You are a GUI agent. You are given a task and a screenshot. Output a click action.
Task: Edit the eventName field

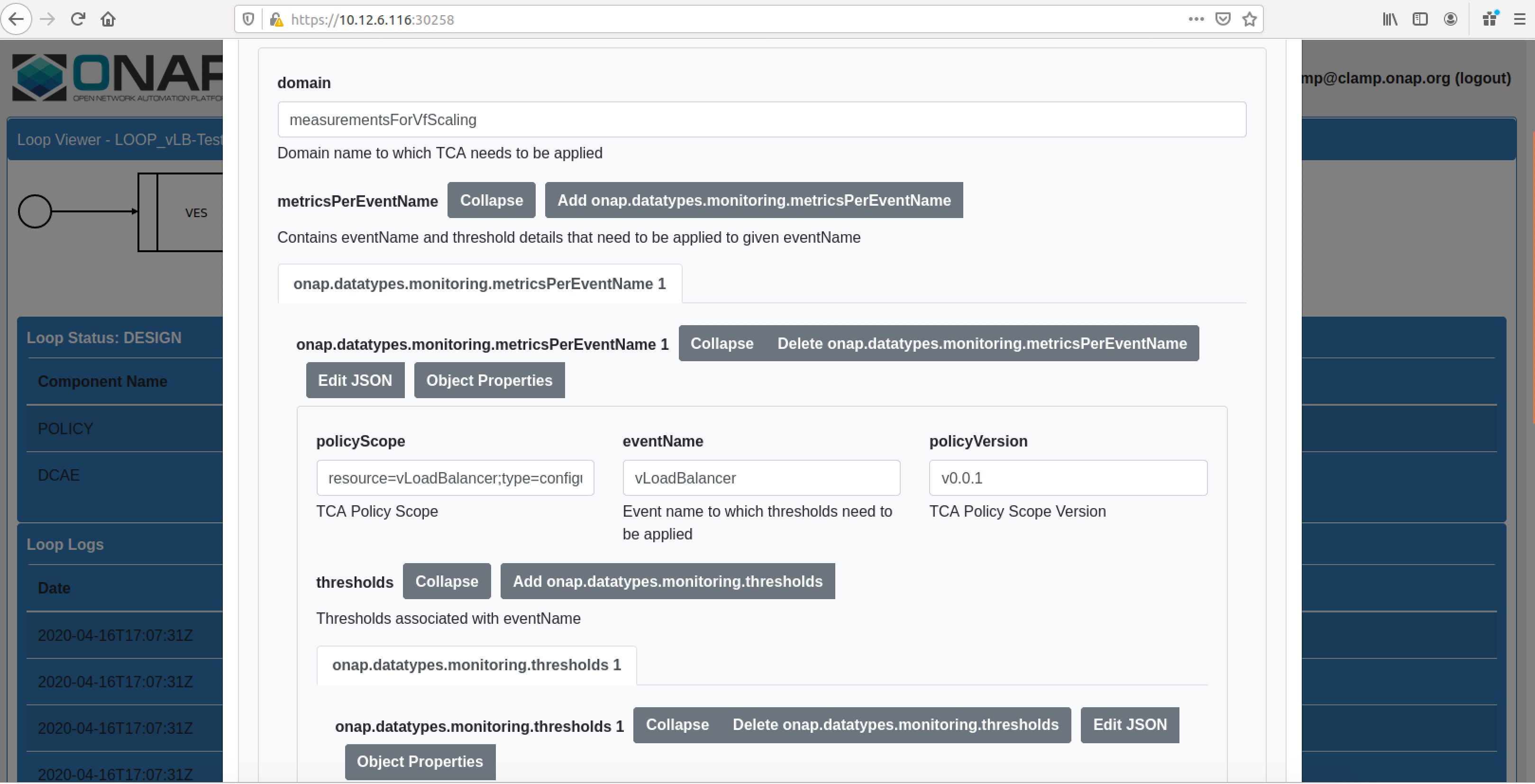(x=761, y=478)
